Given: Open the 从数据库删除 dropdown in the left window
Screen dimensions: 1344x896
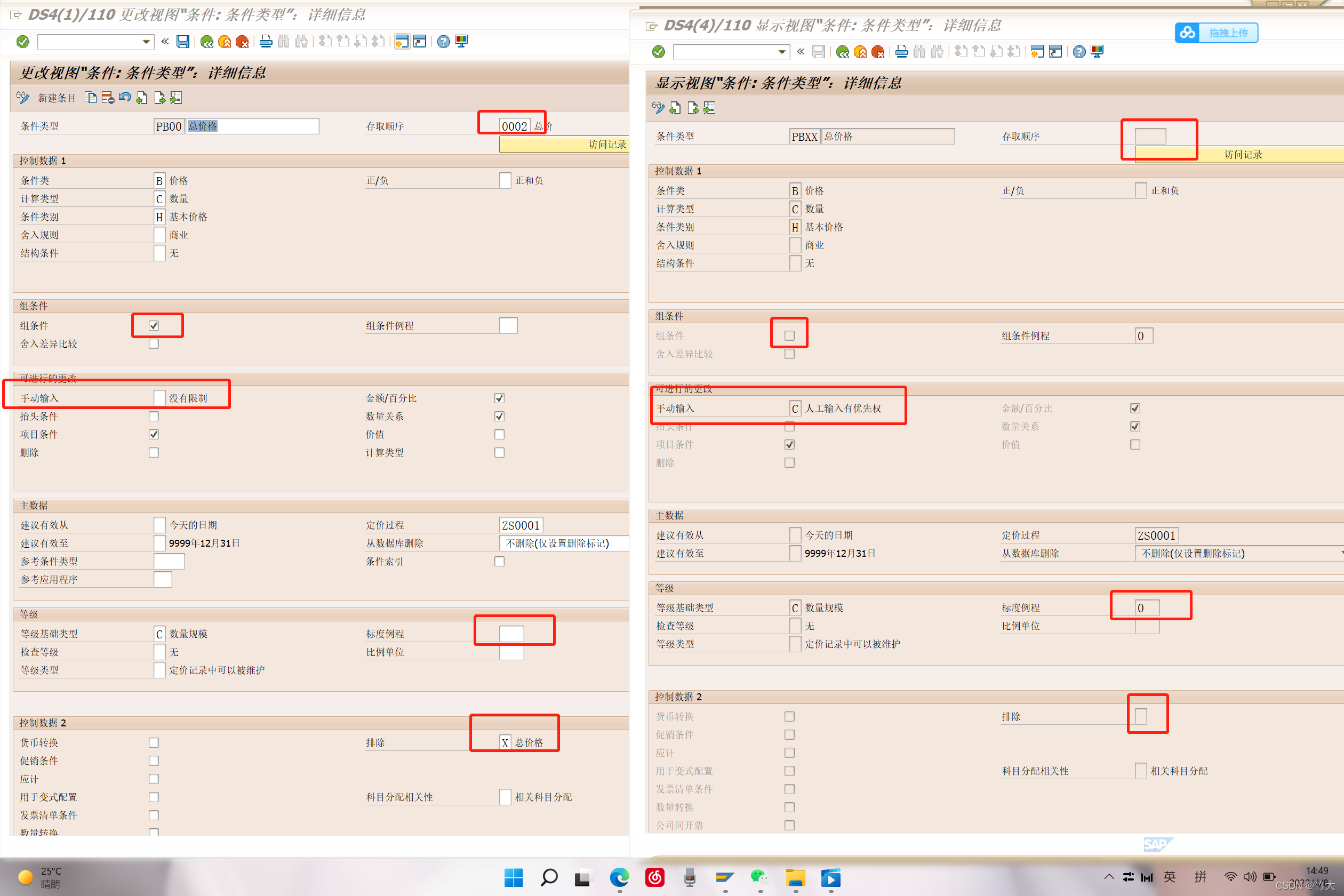Looking at the screenshot, I should point(563,543).
